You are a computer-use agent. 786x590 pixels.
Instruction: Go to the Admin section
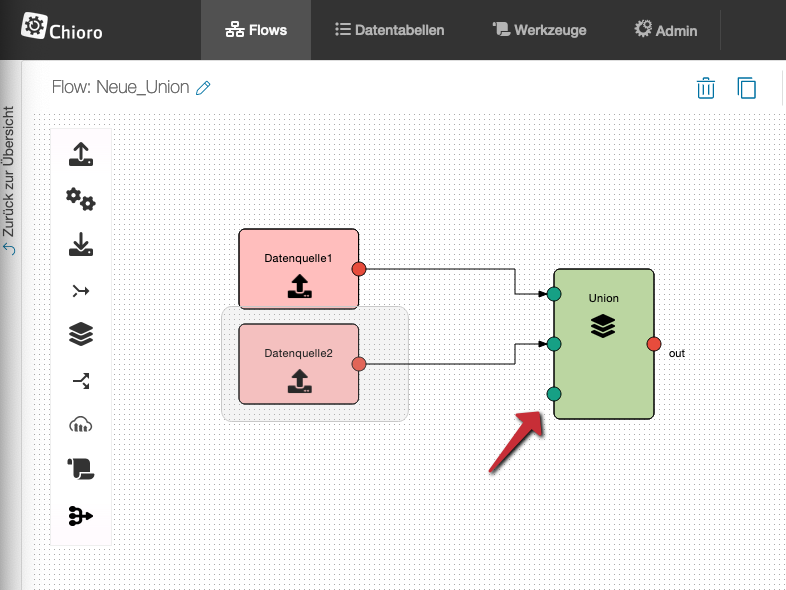(x=665, y=30)
